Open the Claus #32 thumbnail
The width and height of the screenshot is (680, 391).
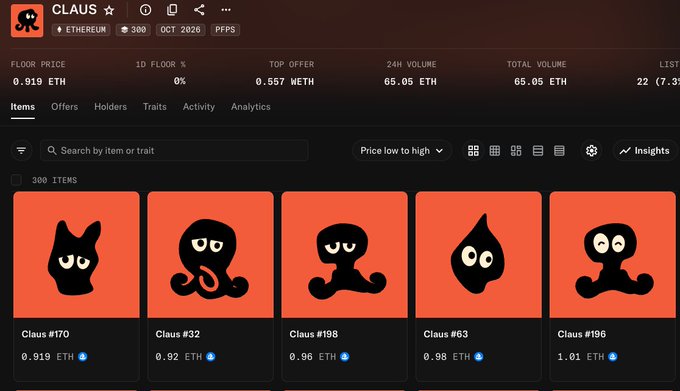210,255
